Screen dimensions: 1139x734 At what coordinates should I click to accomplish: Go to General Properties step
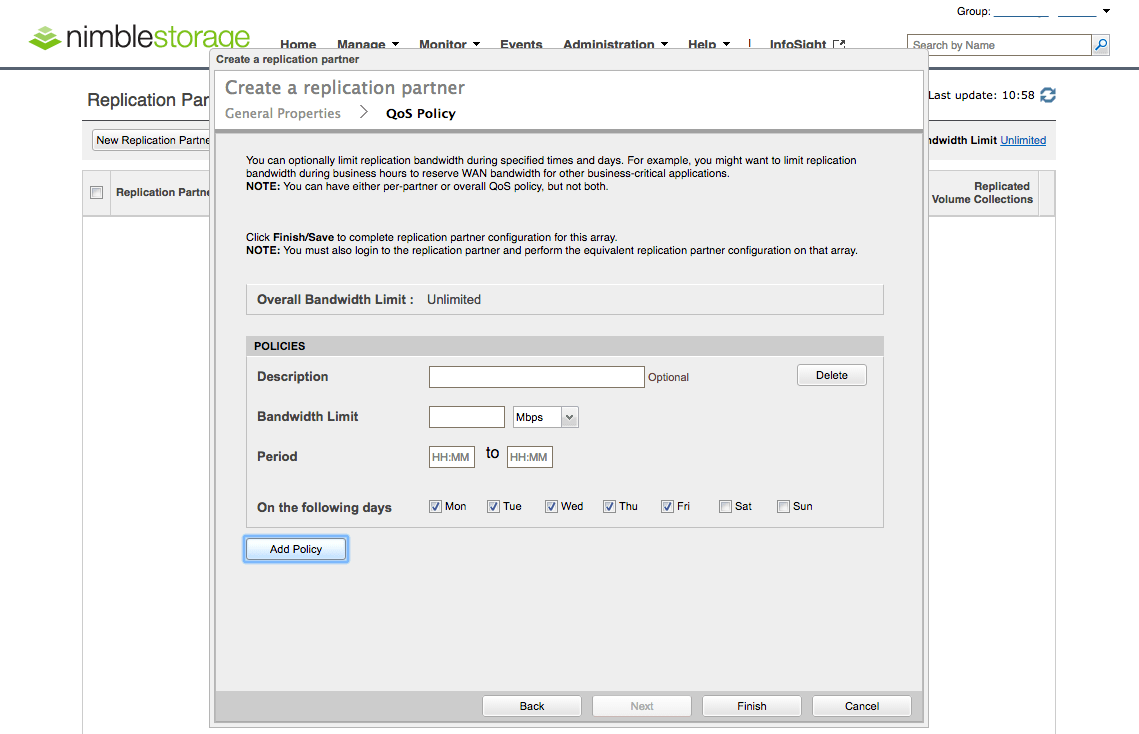(283, 113)
